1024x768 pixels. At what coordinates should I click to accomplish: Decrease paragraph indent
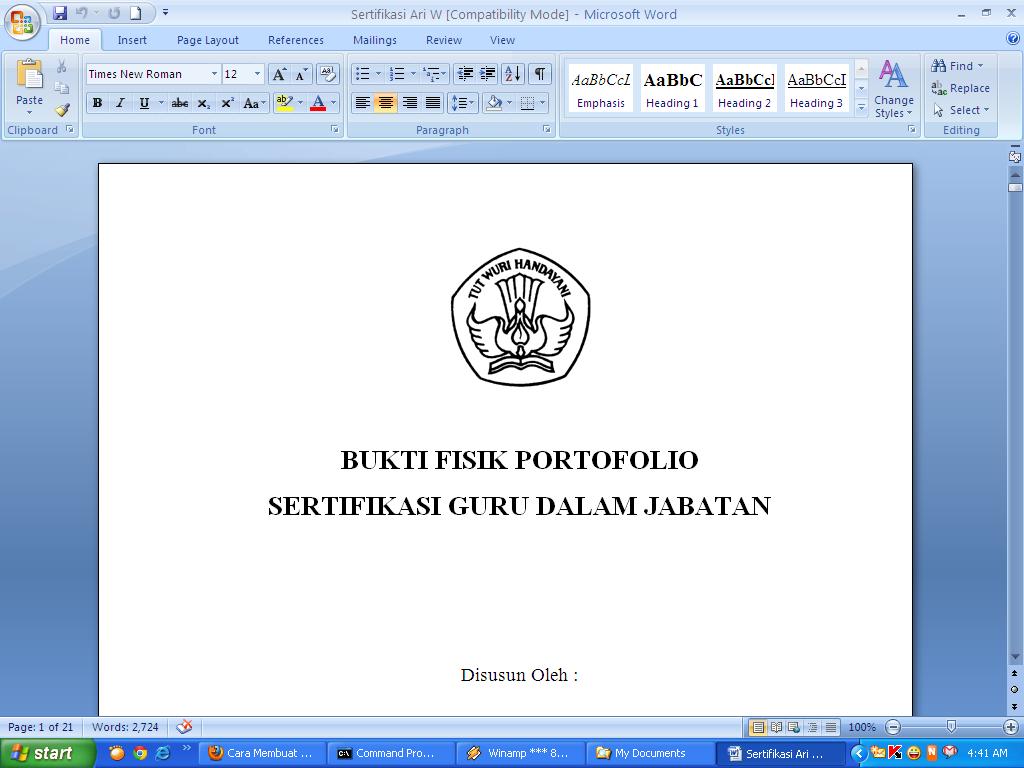[x=465, y=74]
